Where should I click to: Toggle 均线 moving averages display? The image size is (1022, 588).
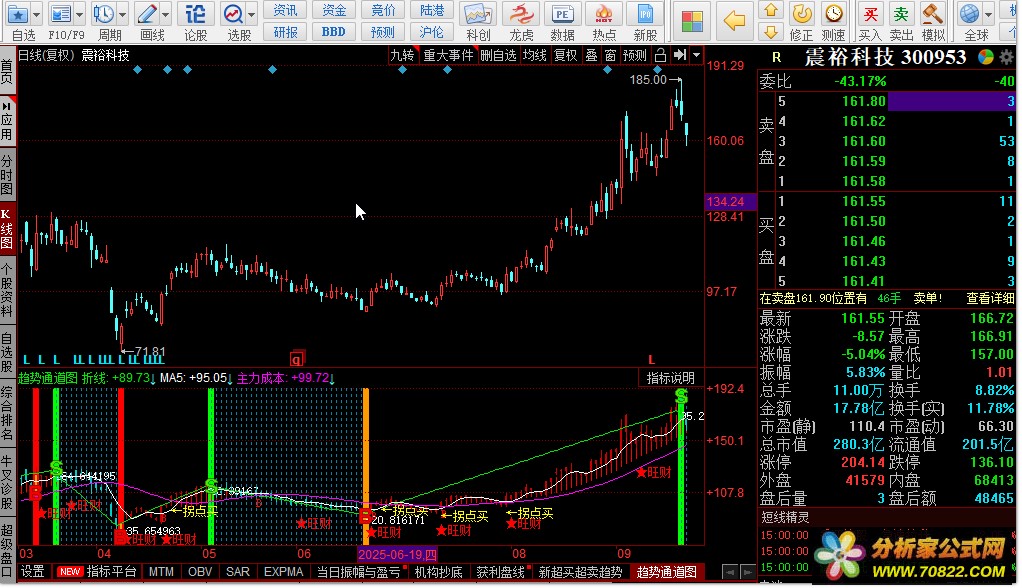535,55
